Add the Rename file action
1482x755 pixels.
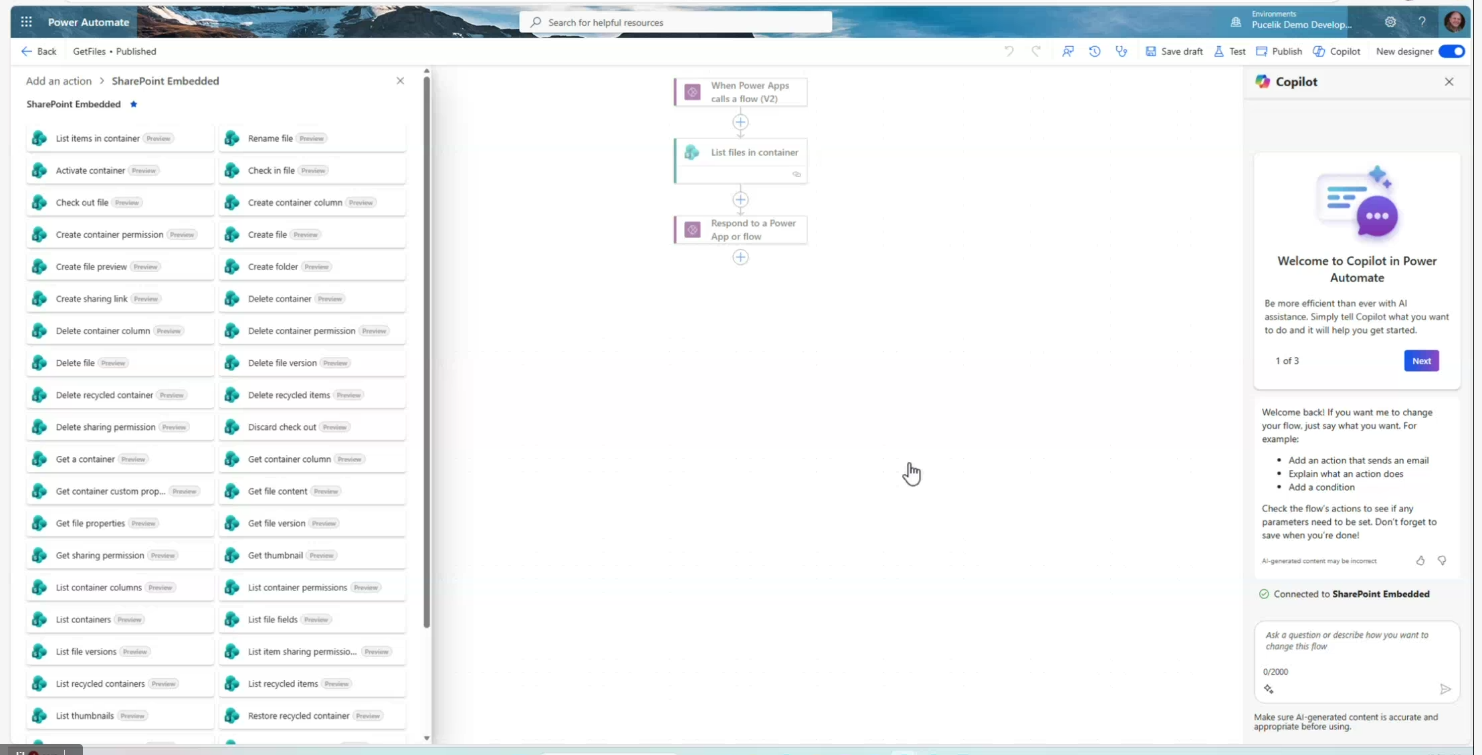(312, 138)
